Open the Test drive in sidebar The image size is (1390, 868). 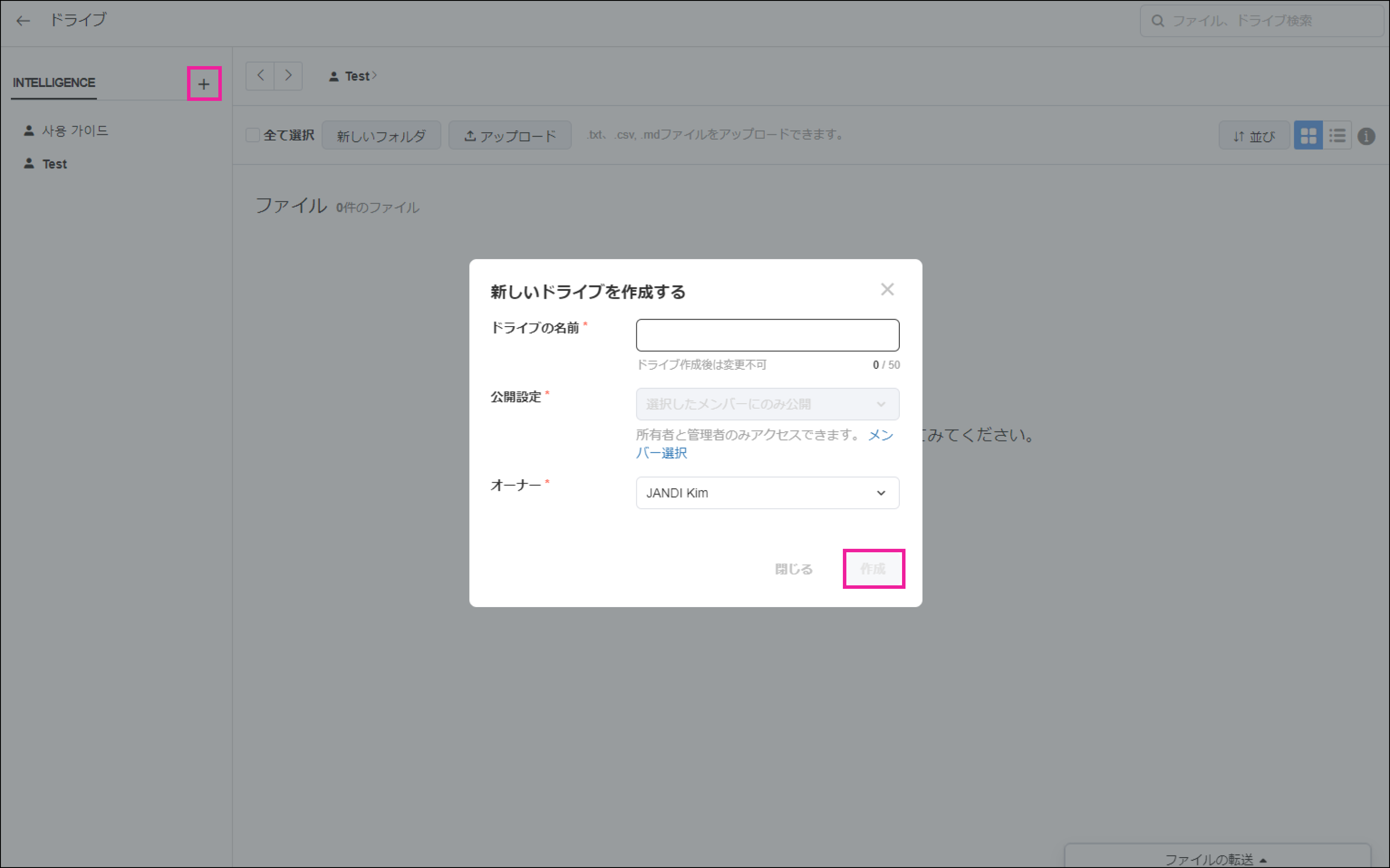[54, 164]
